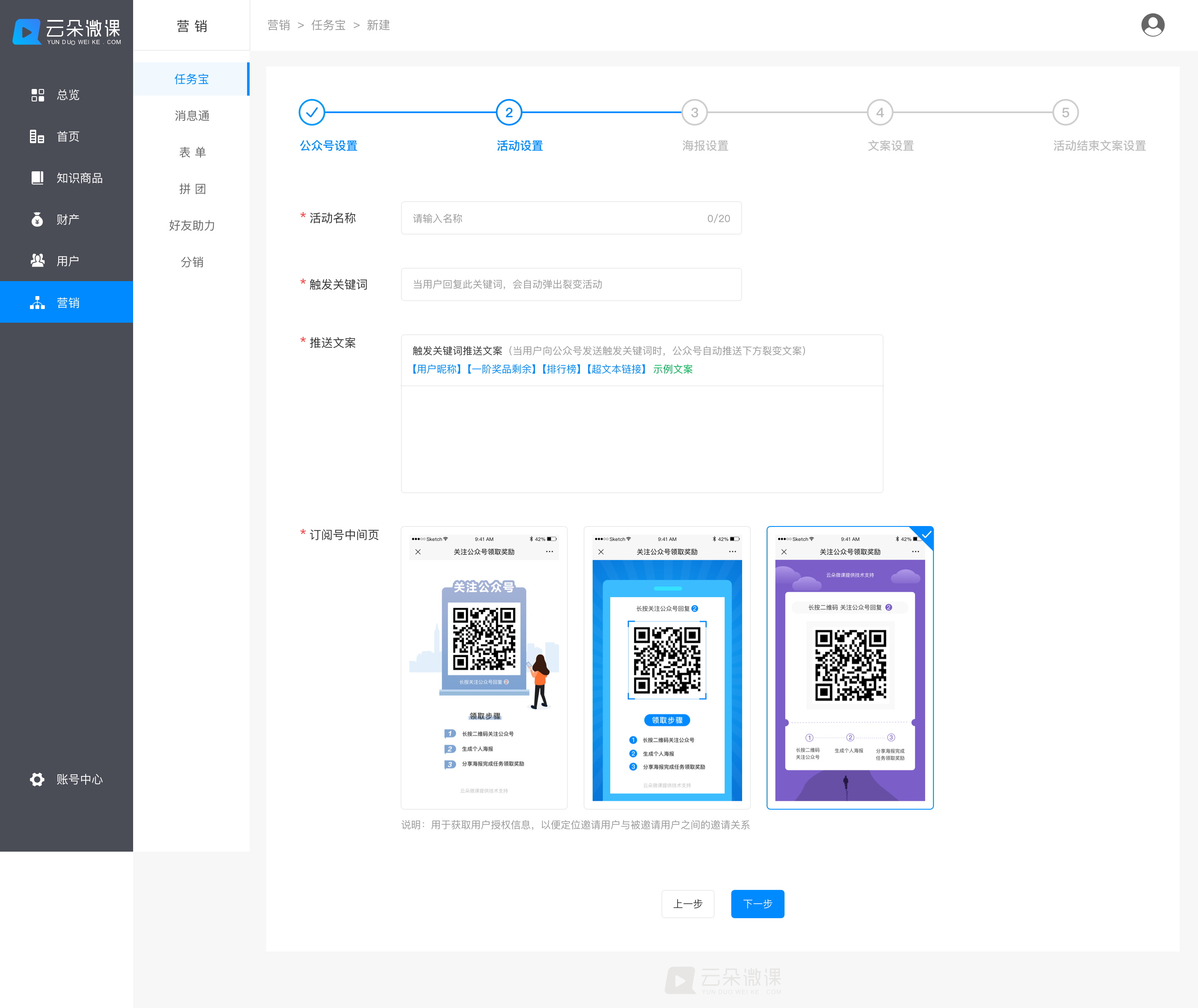Click the 云朵微课 logo

pyautogui.click(x=67, y=32)
